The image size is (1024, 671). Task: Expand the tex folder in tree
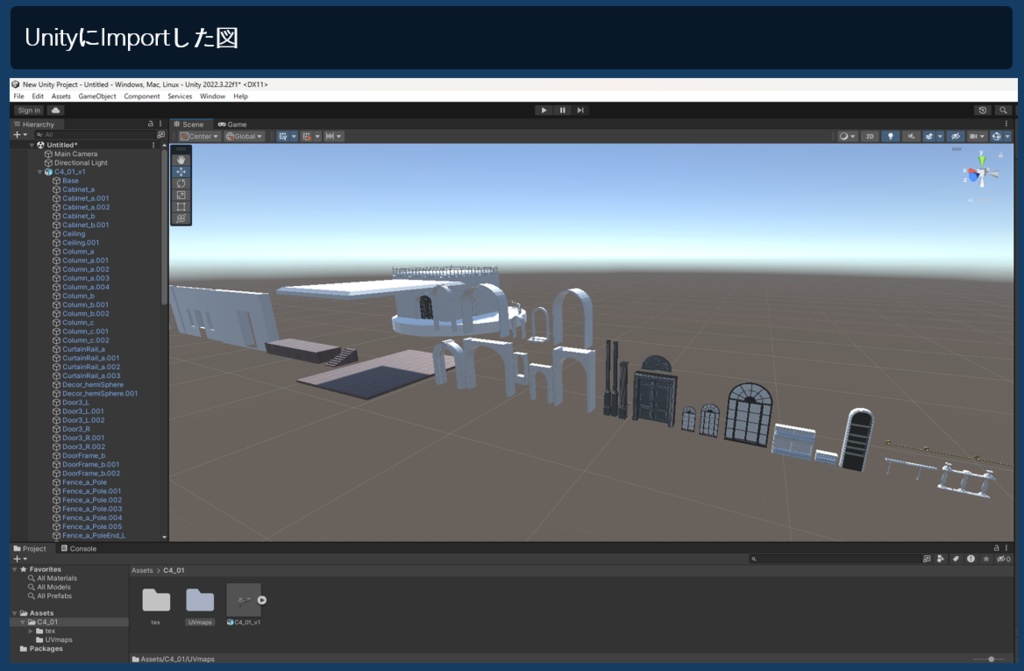coord(31,631)
